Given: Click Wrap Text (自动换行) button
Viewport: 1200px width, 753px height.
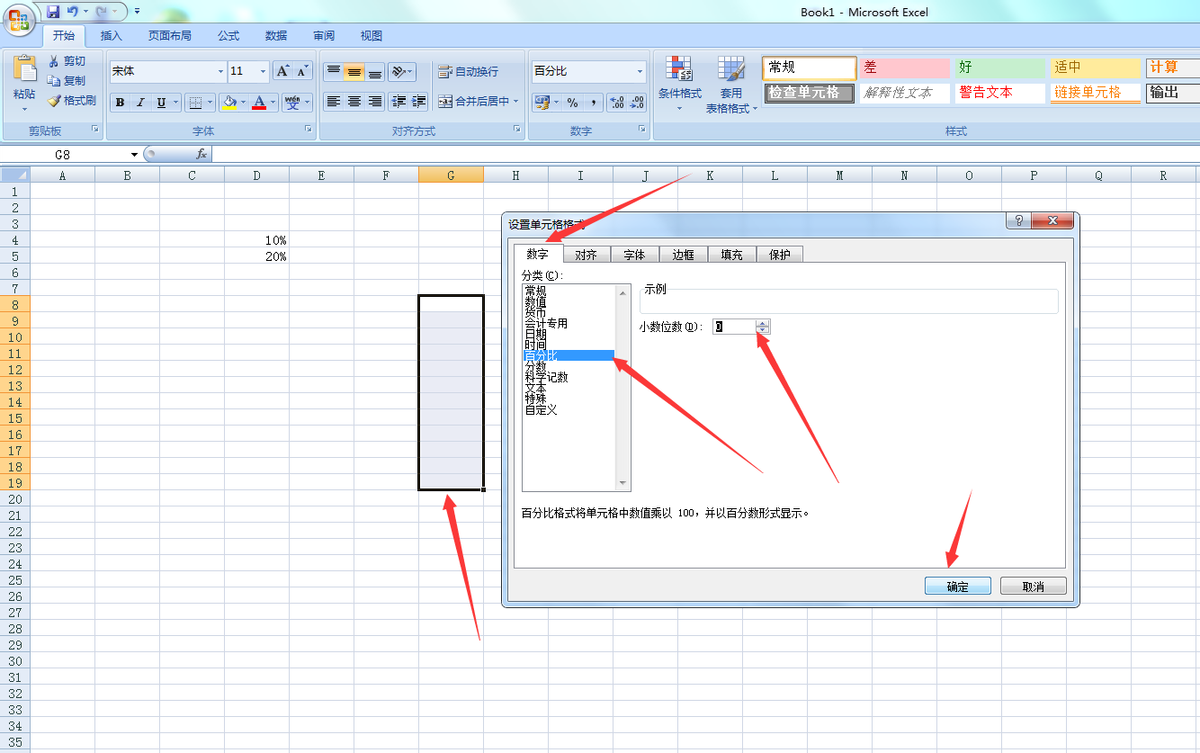Looking at the screenshot, I should pos(468,72).
